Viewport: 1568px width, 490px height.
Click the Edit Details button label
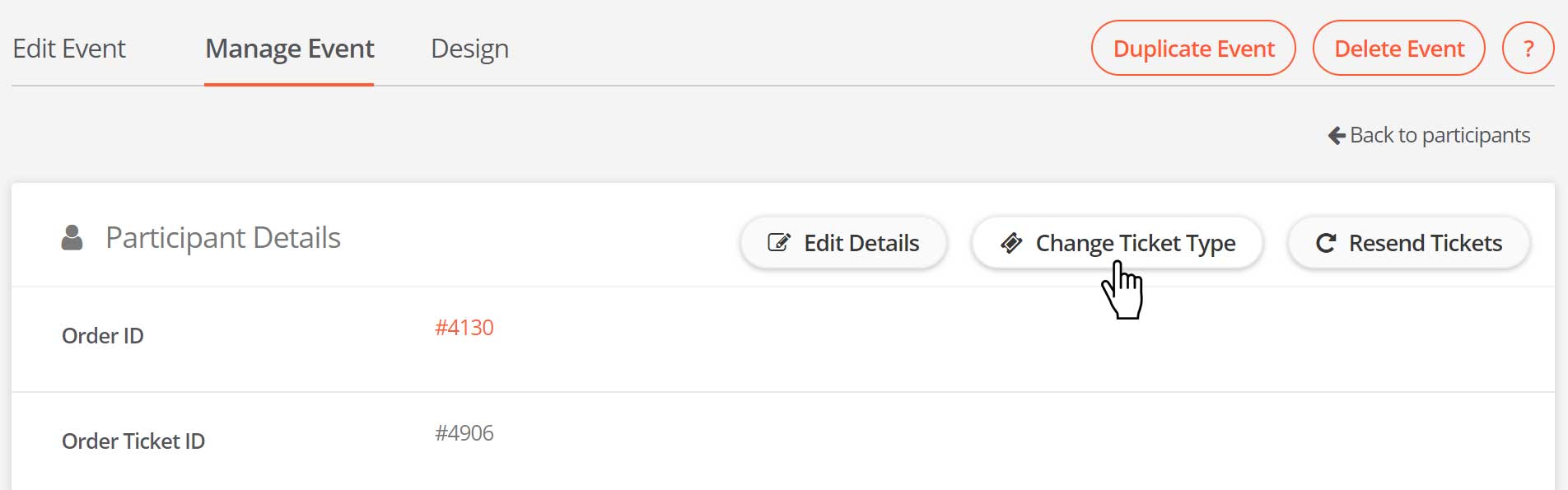pos(861,243)
